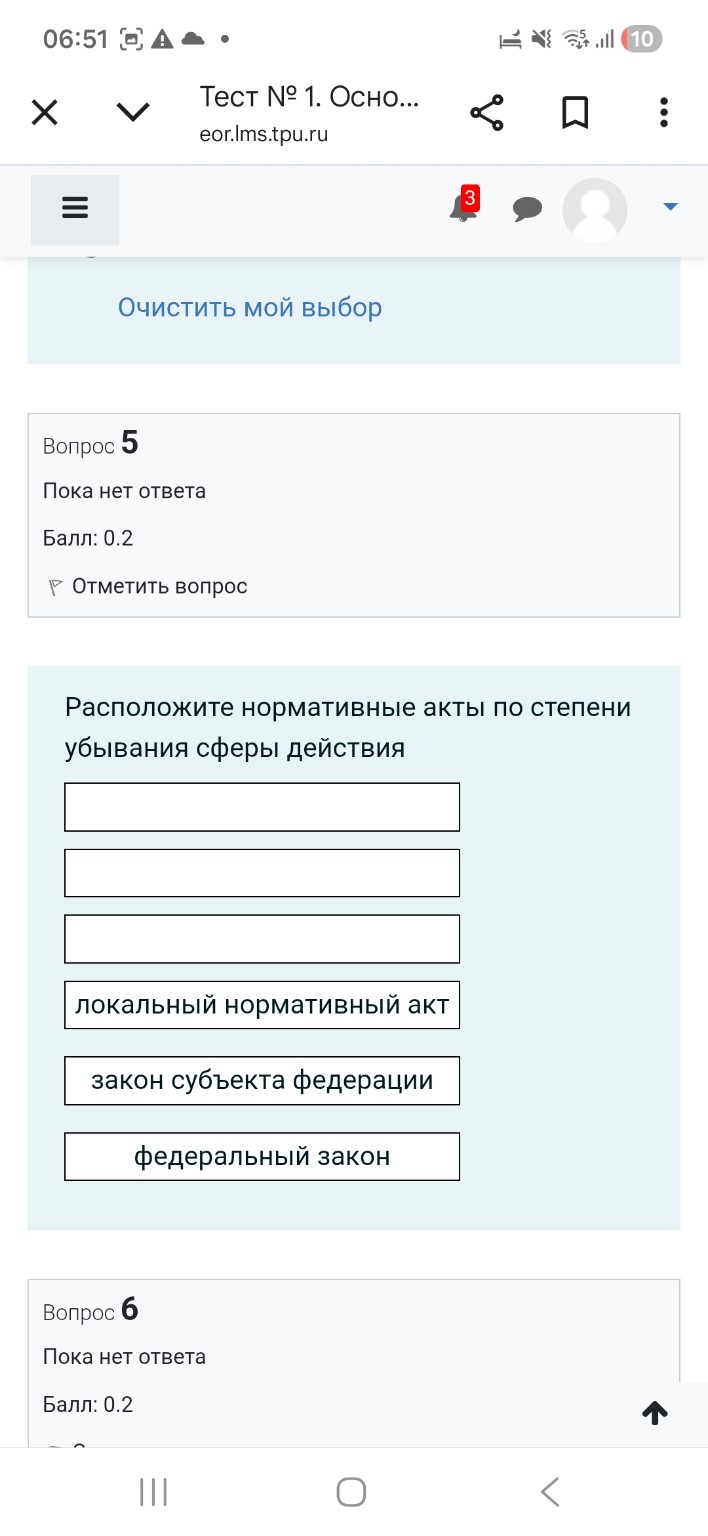Tap the Тест № 1 page title
This screenshot has width=708, height=1536.
coord(310,98)
